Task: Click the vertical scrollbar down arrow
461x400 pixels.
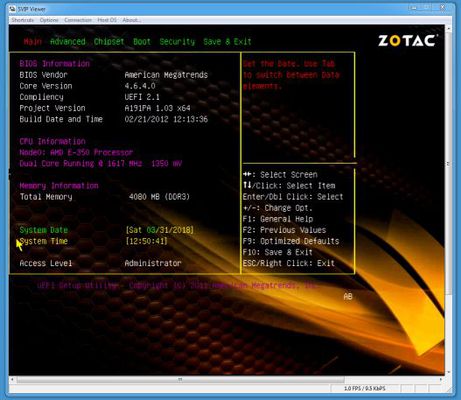Action: (x=448, y=372)
